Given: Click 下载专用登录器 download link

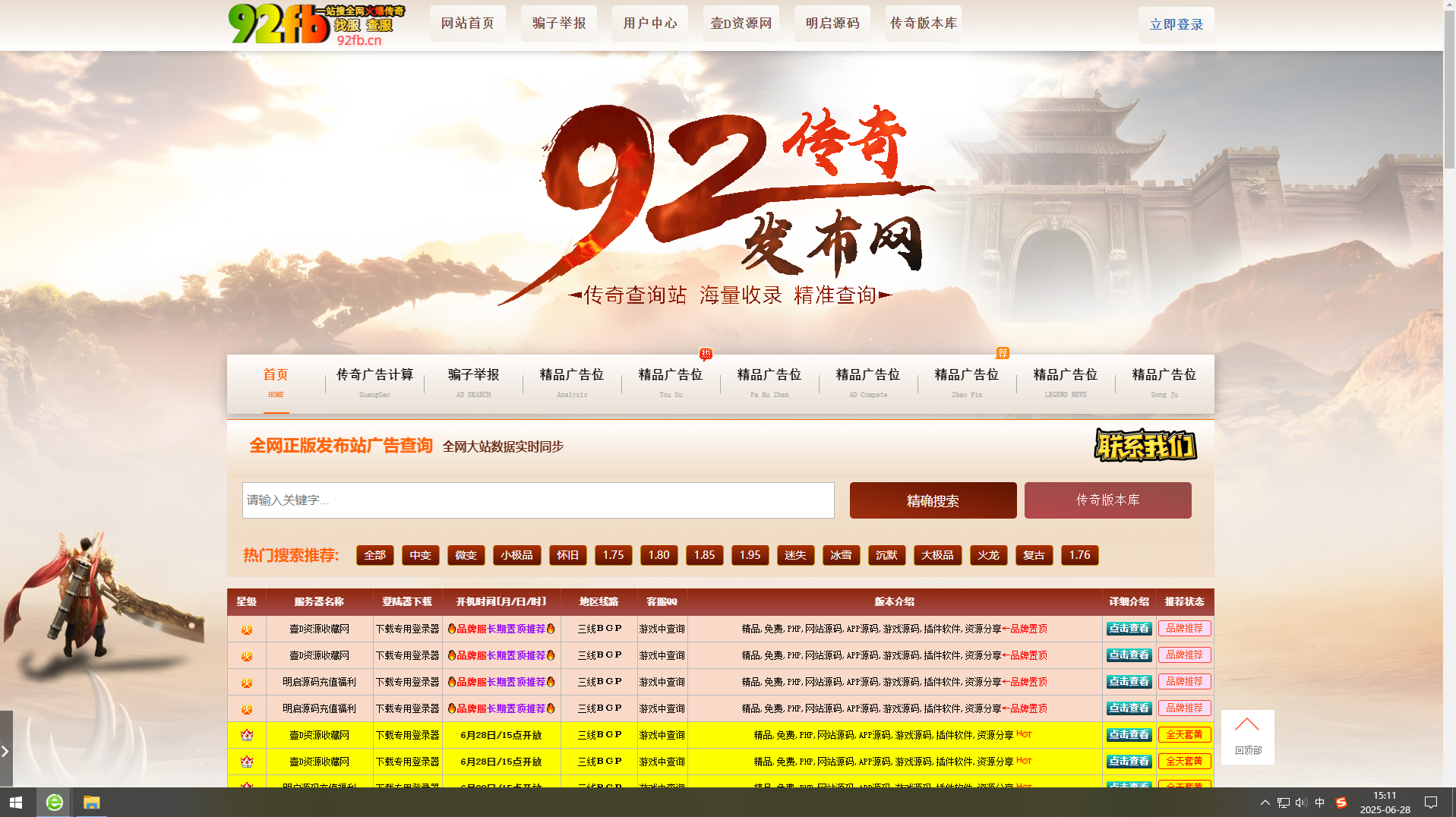Looking at the screenshot, I should coord(407,628).
